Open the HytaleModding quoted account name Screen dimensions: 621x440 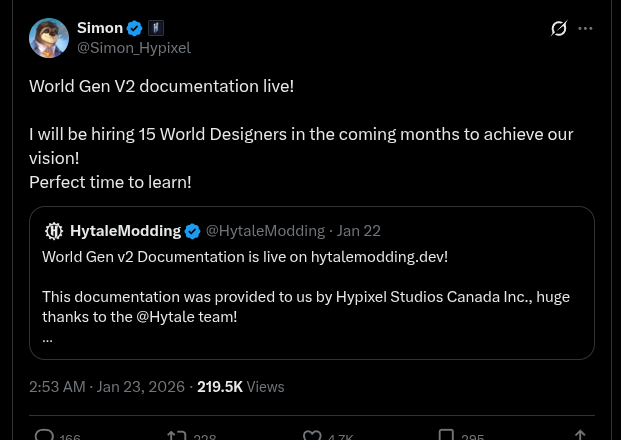click(125, 231)
